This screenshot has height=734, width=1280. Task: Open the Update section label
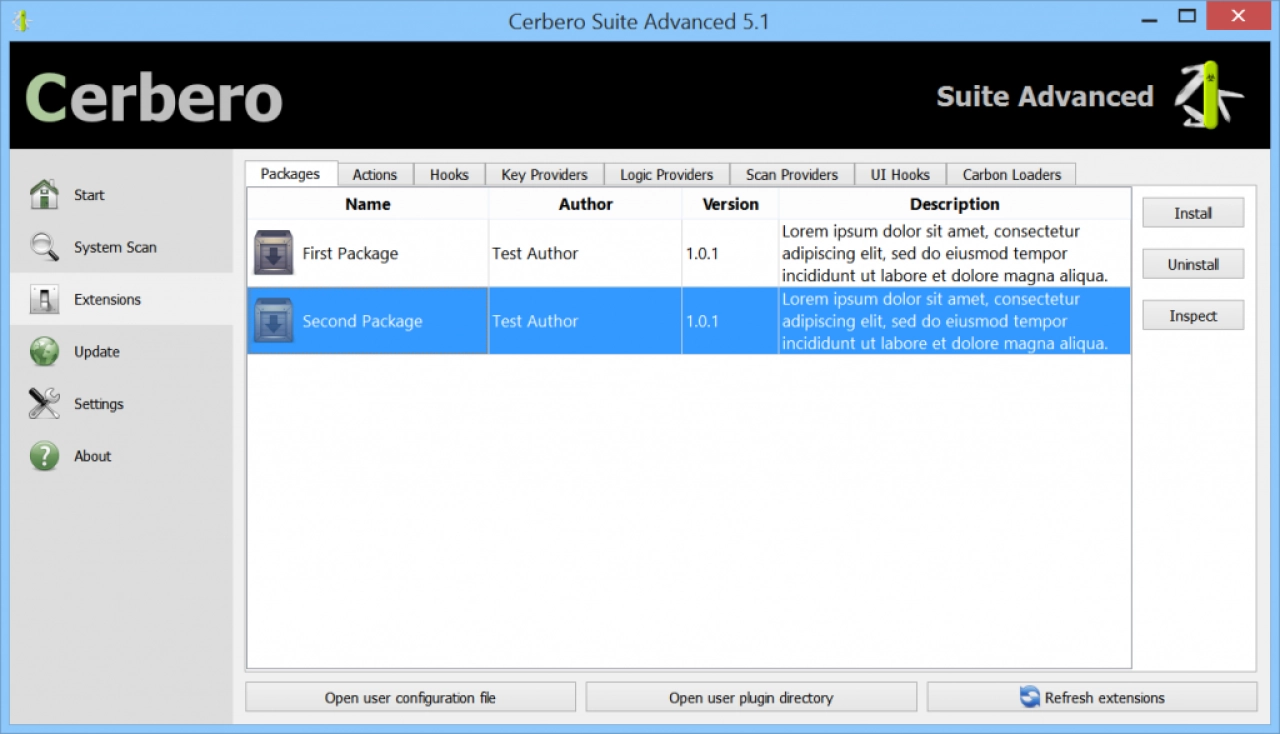point(96,352)
